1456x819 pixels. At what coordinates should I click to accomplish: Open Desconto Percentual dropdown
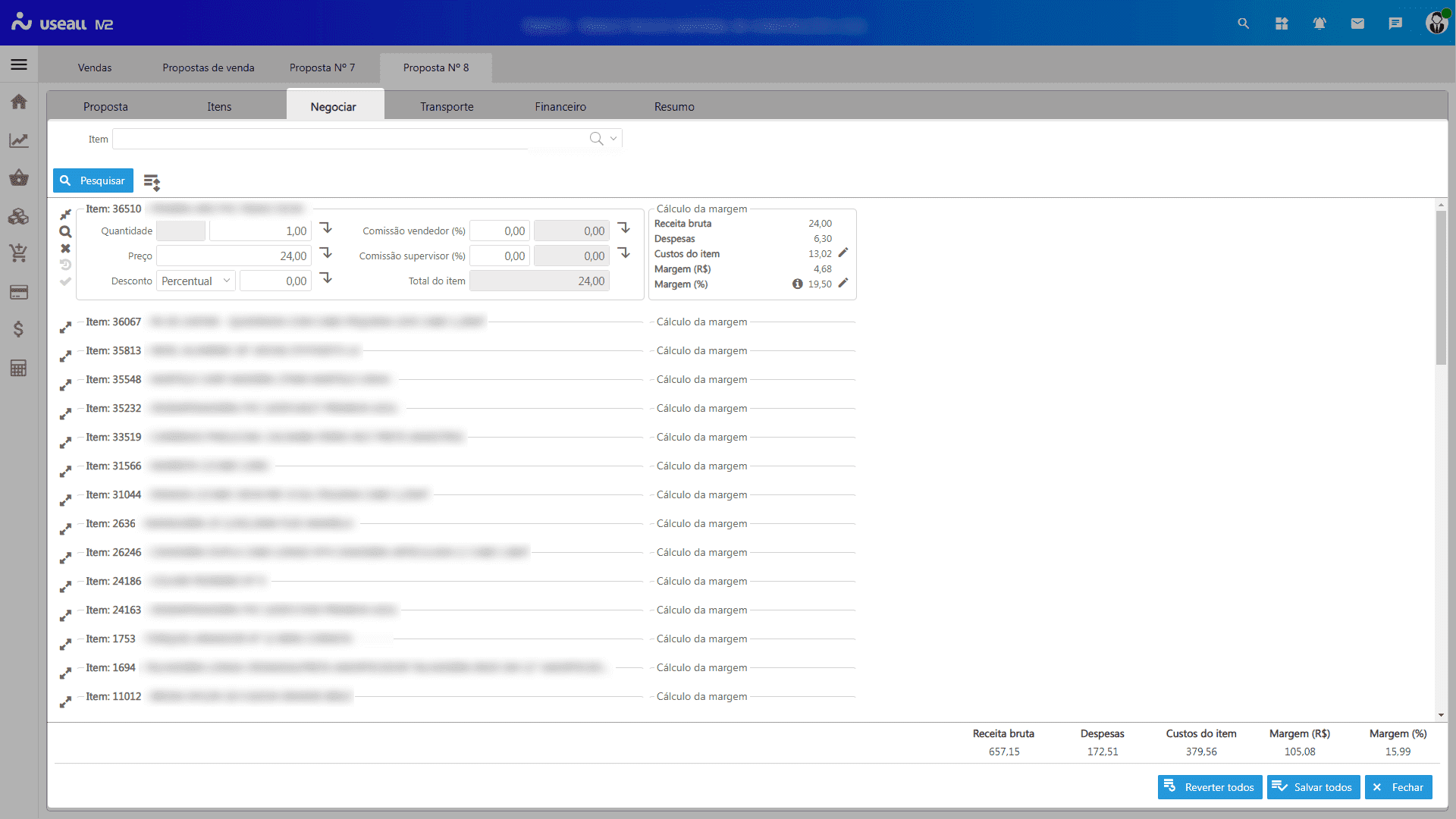(x=196, y=281)
